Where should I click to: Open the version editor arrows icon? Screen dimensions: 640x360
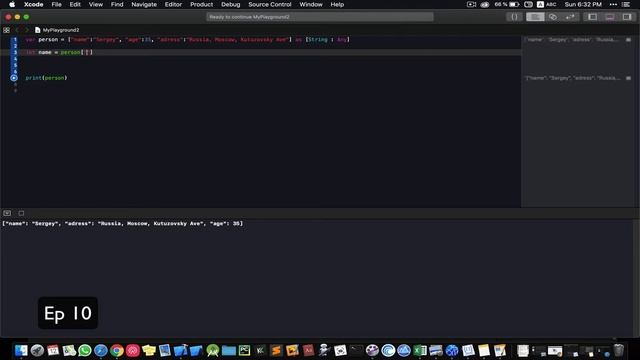point(570,17)
